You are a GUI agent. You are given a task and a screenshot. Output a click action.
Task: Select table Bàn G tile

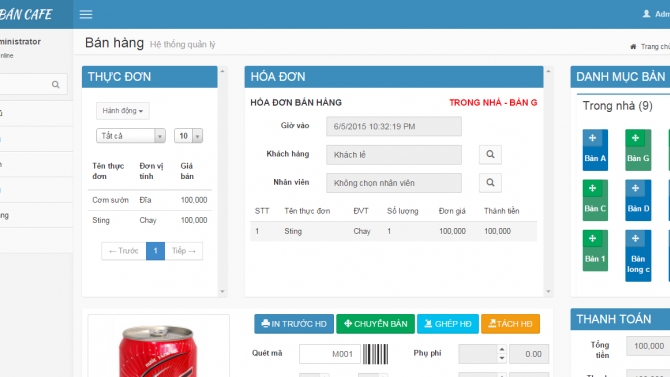tap(638, 150)
